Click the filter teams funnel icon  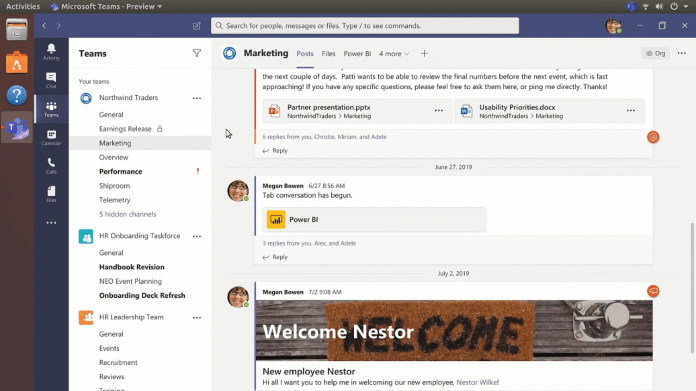(x=197, y=53)
